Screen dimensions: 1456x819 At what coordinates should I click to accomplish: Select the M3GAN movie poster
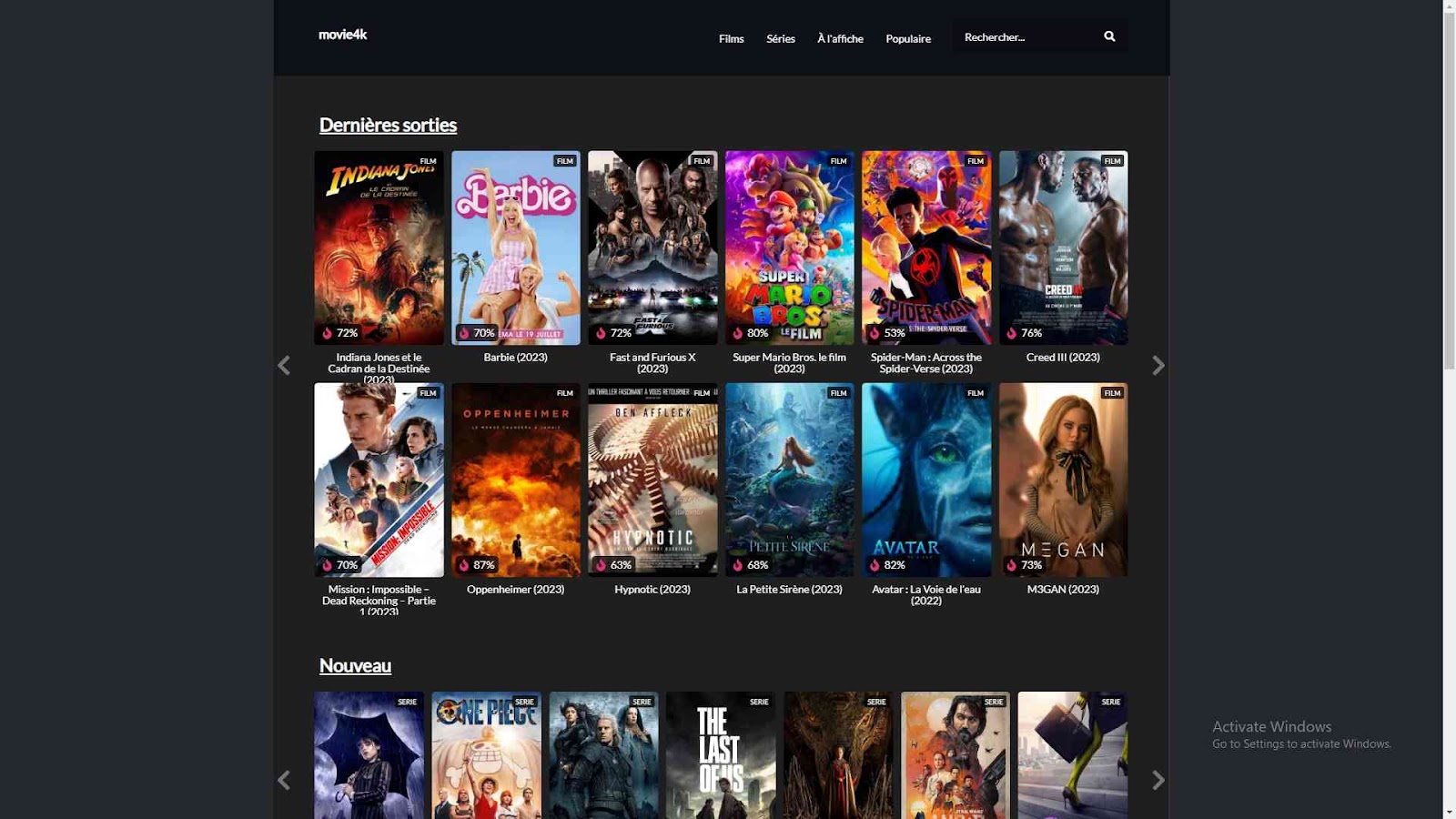[1063, 480]
